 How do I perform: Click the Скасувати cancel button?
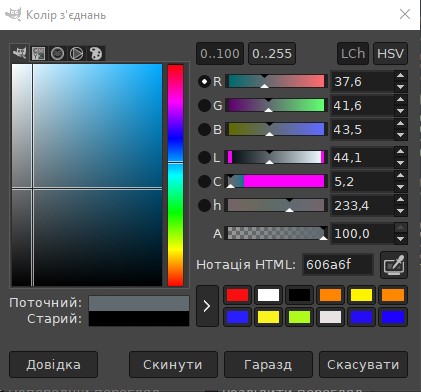(363, 364)
